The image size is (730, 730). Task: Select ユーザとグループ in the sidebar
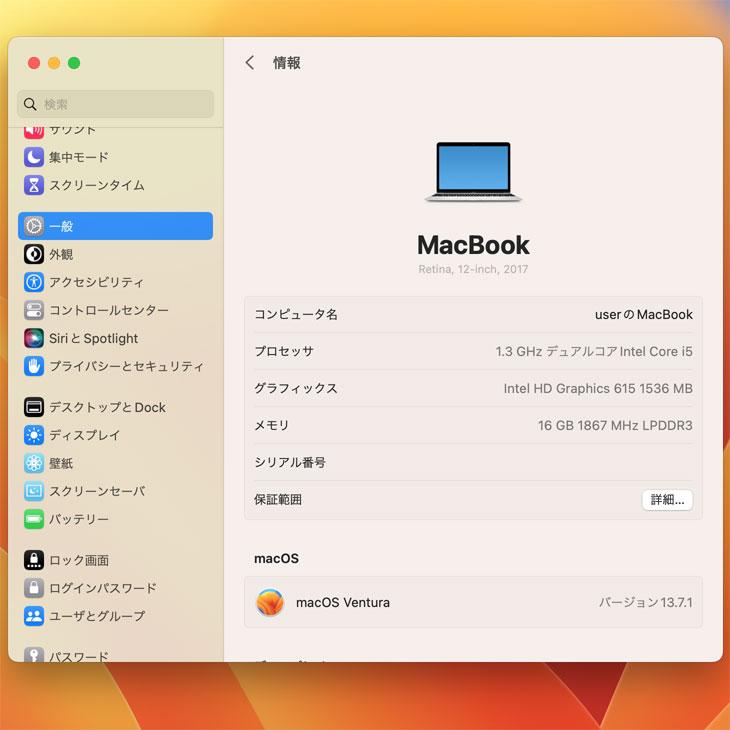[x=97, y=615]
